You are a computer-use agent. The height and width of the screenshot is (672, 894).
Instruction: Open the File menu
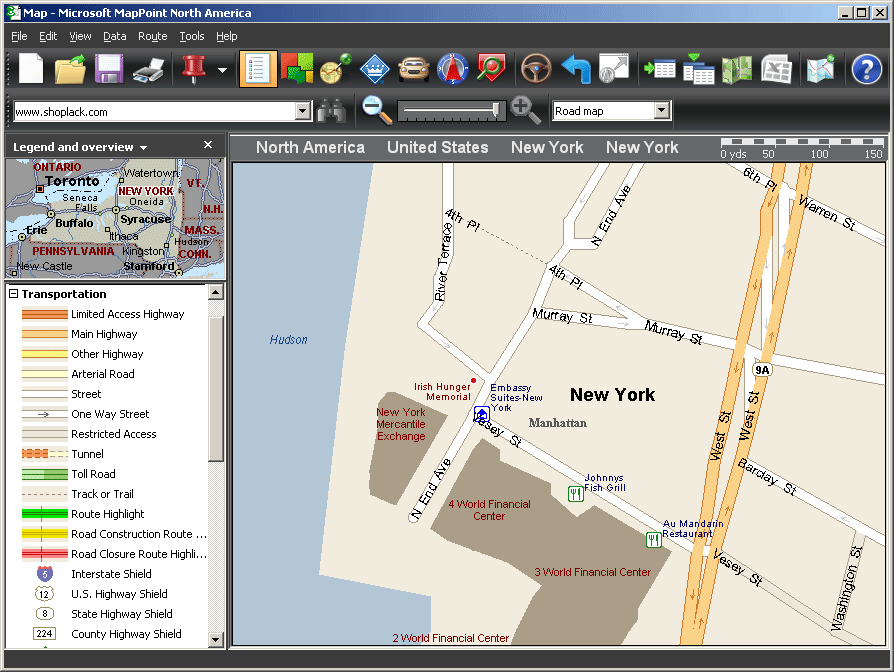[x=19, y=36]
